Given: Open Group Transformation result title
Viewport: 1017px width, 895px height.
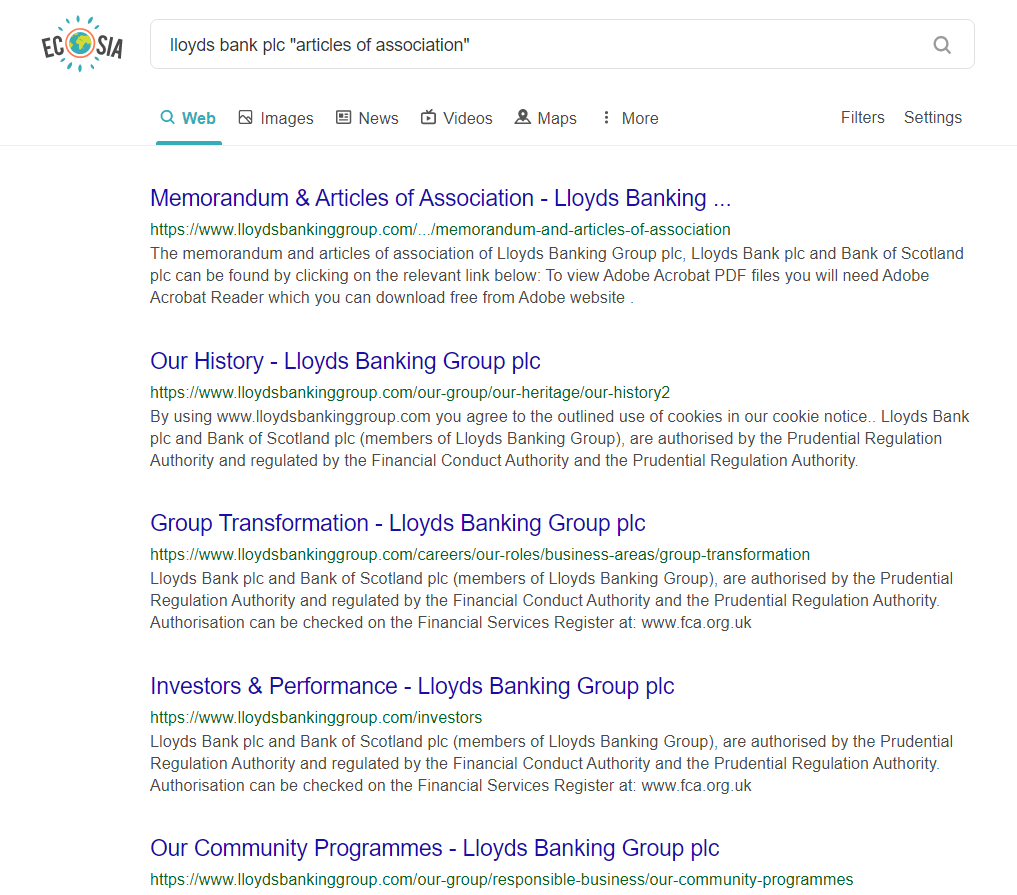Looking at the screenshot, I should coord(398,523).
